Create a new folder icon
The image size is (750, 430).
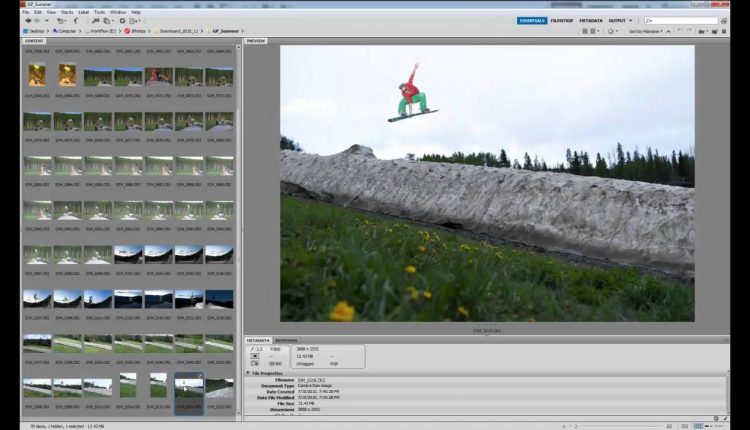coord(715,31)
